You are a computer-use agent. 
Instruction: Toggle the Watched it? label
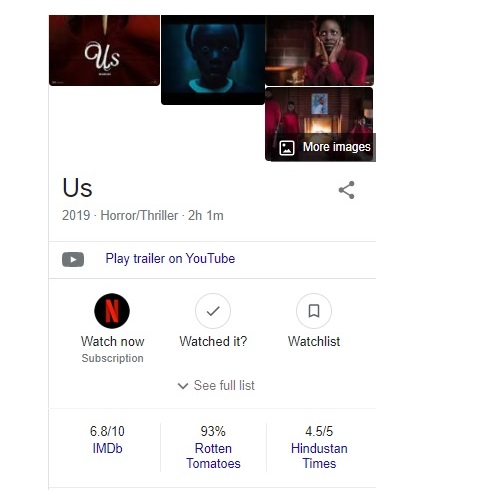tap(213, 341)
